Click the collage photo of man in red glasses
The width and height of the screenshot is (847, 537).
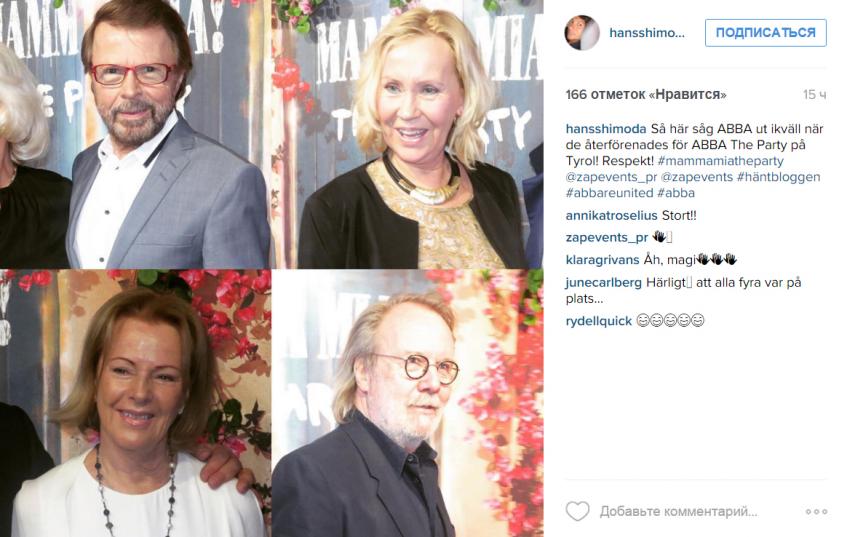135,134
